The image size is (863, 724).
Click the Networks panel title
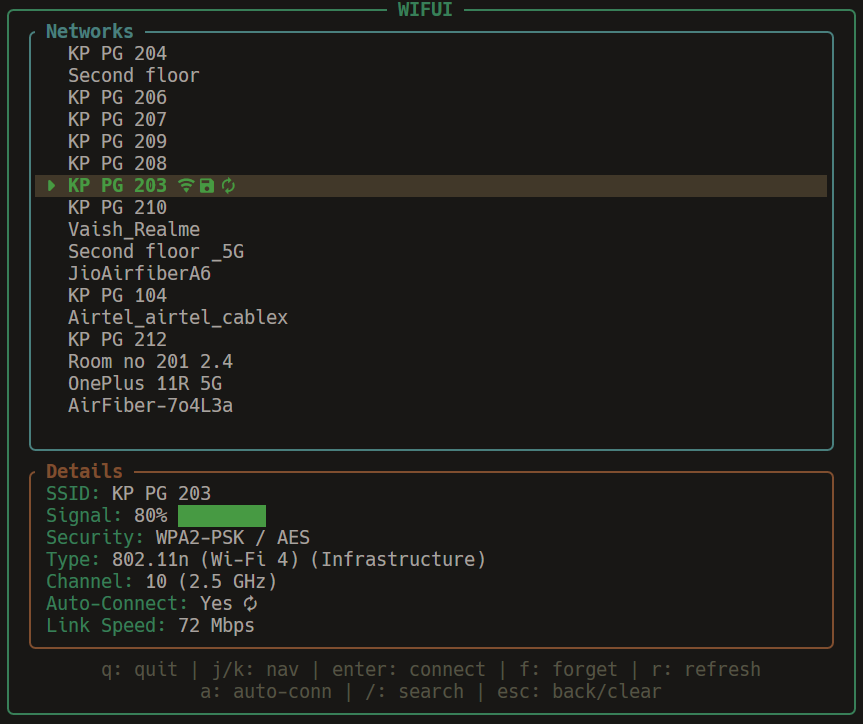click(89, 32)
